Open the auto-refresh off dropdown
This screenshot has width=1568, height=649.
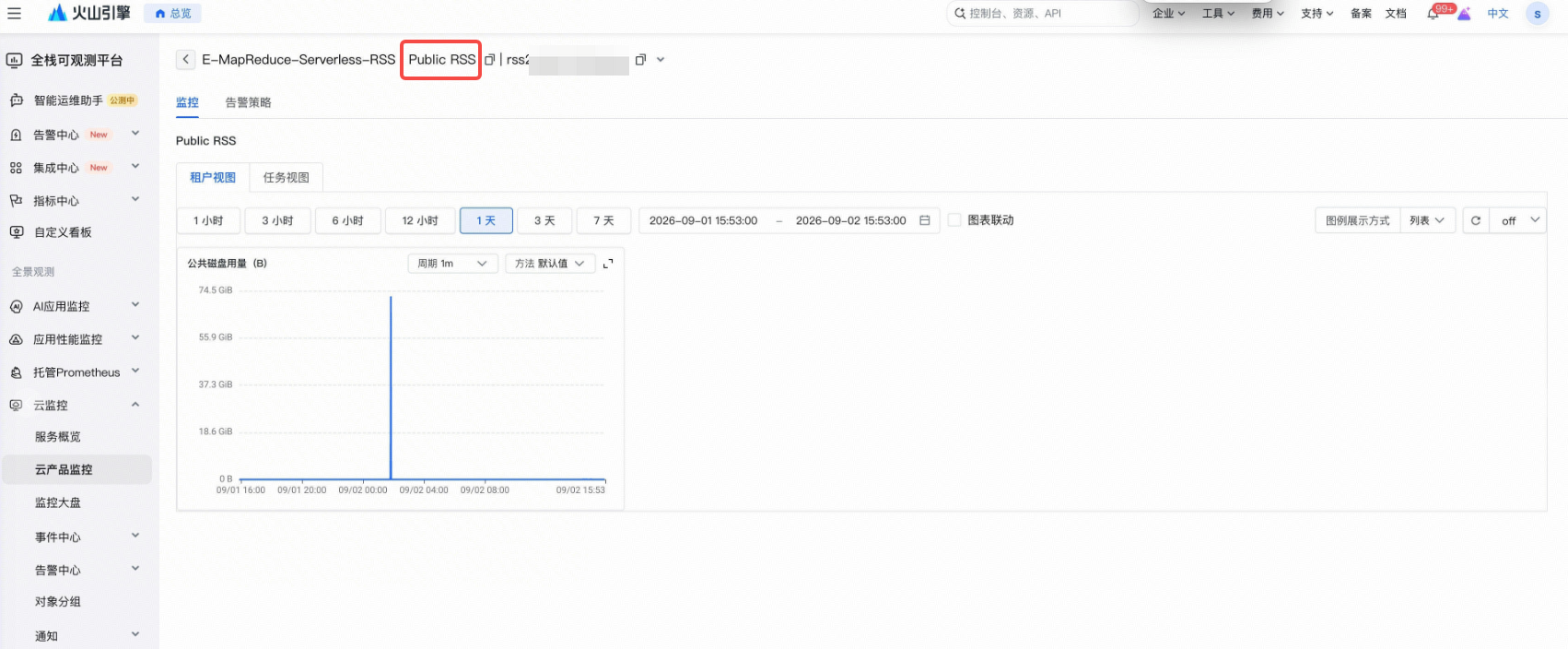pos(1518,220)
